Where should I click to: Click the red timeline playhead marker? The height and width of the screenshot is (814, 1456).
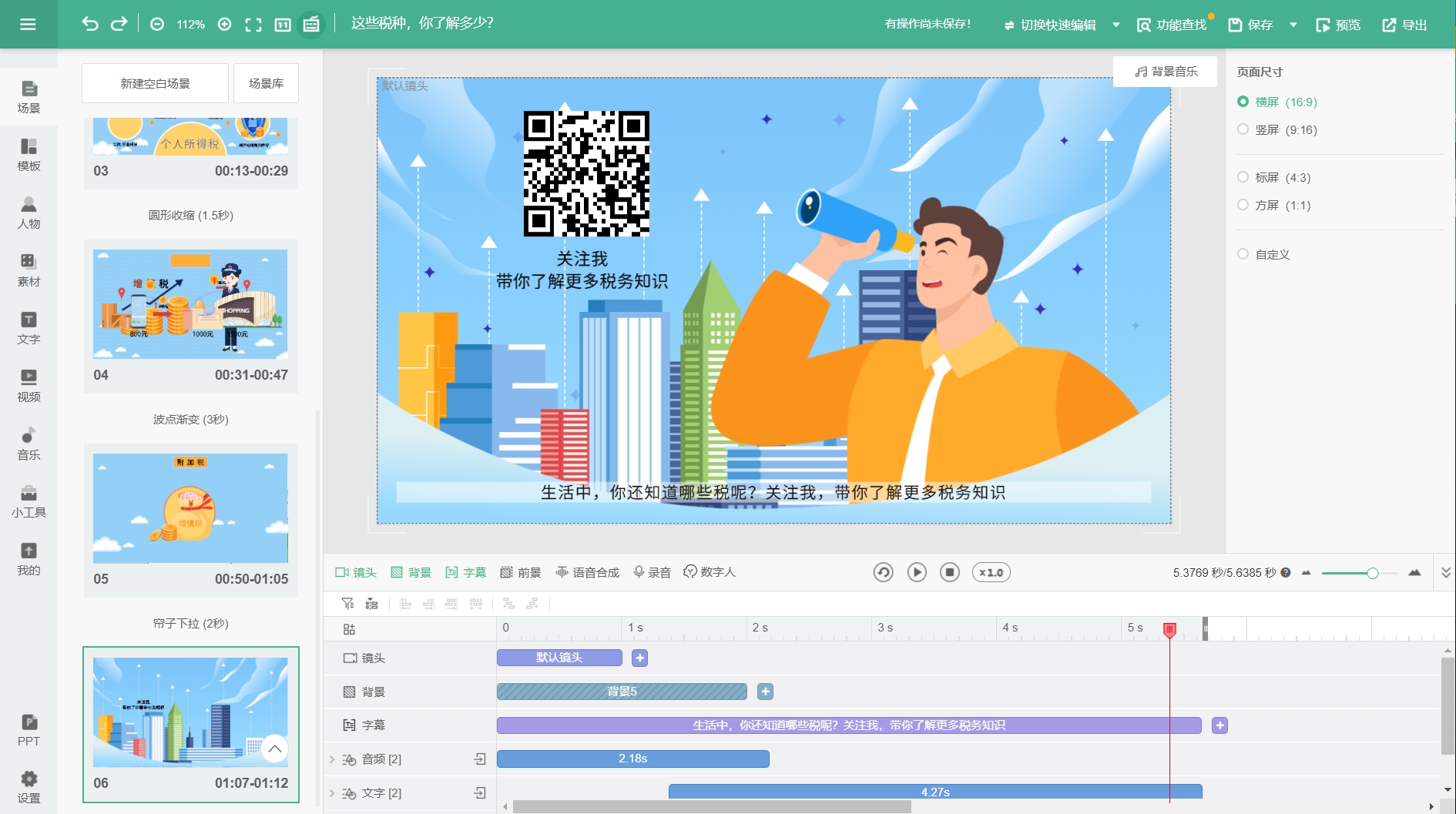tap(1169, 630)
